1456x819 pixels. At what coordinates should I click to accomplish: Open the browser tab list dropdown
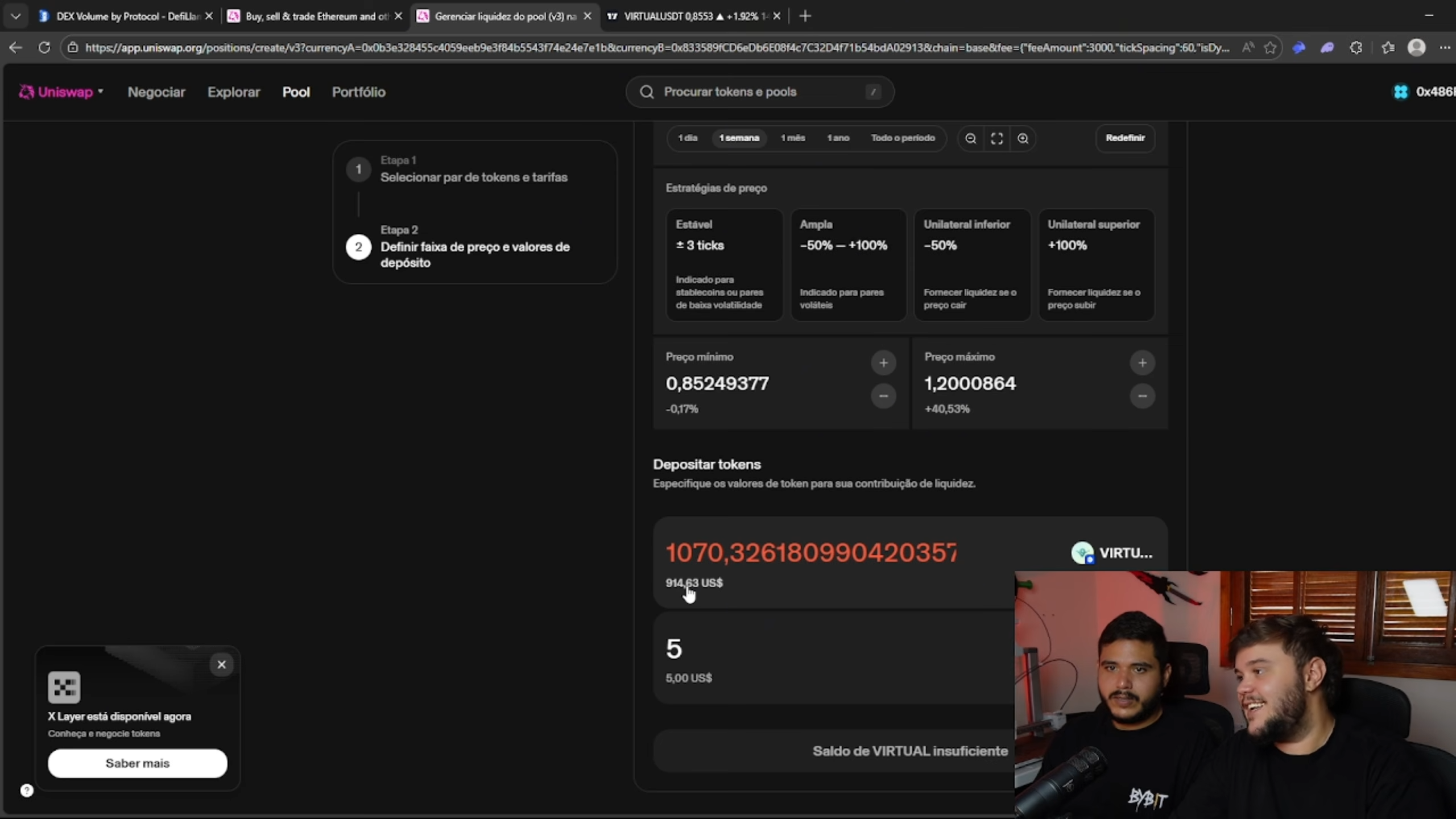coord(15,16)
